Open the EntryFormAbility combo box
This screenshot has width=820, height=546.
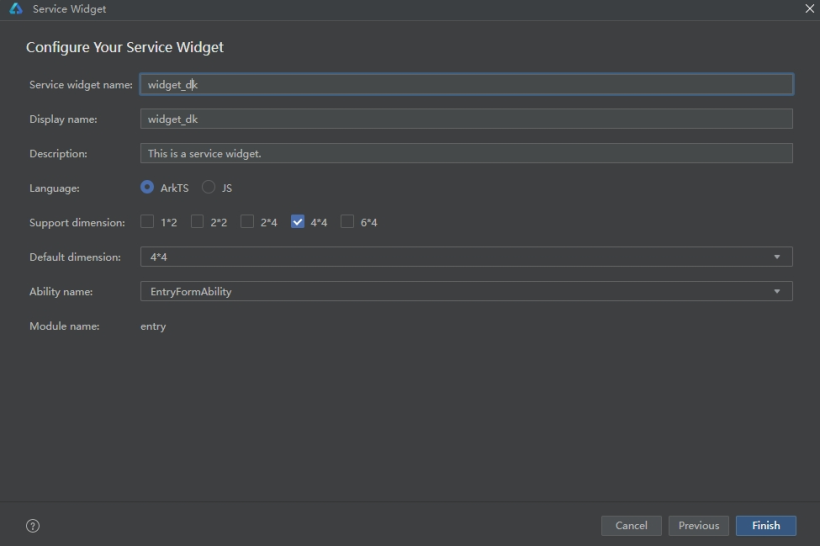pos(466,291)
